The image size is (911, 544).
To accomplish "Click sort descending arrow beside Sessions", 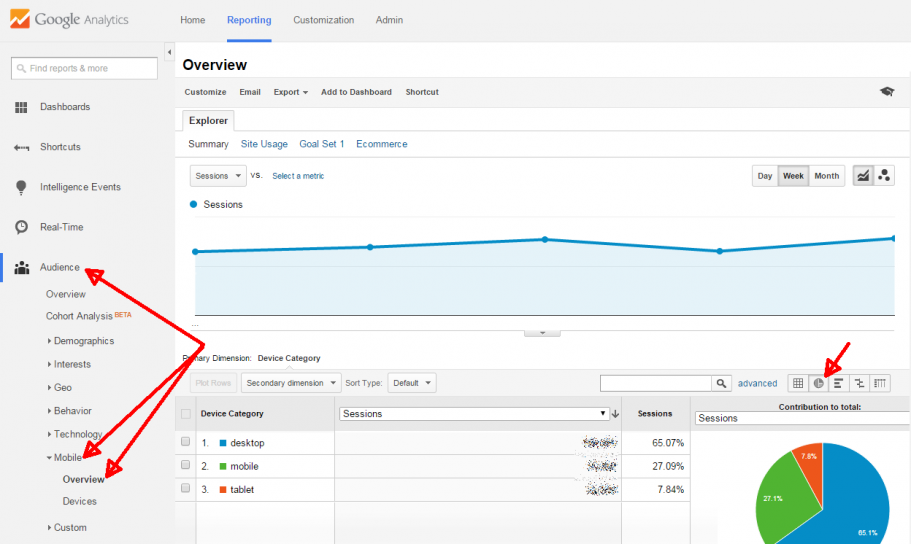I will pos(615,414).
